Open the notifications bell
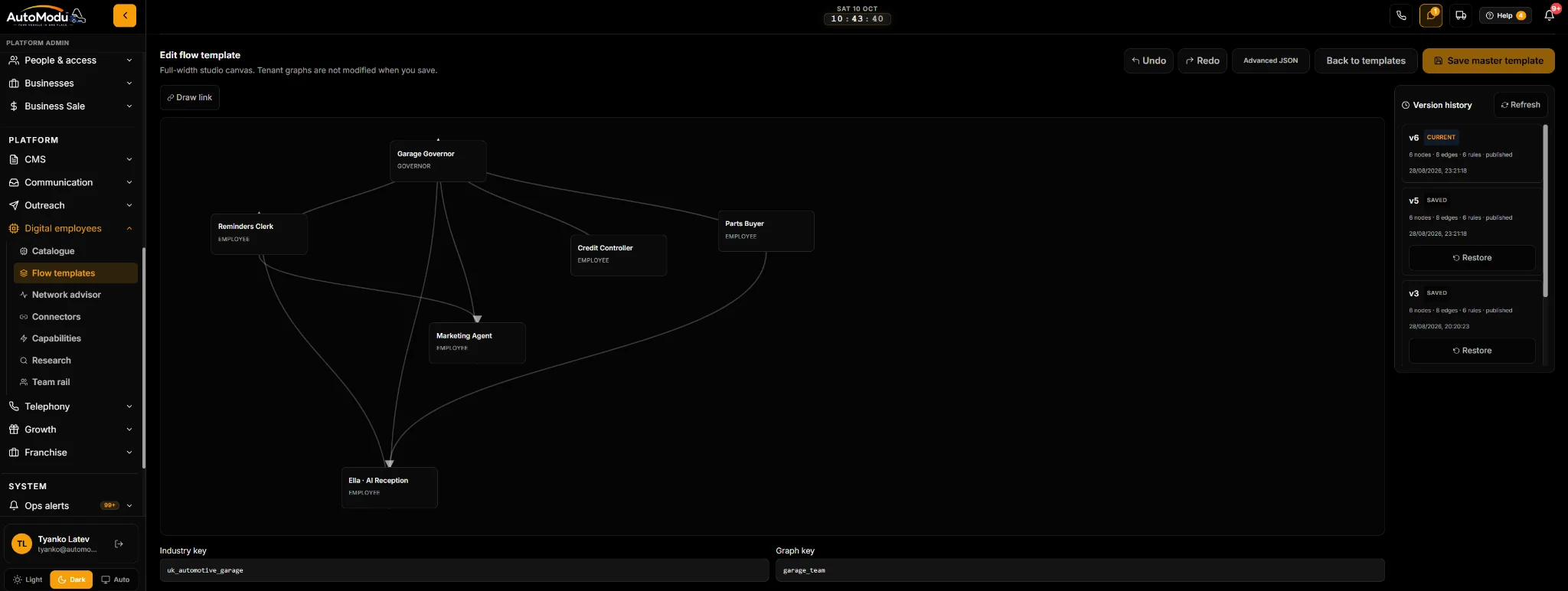 tap(1550, 15)
